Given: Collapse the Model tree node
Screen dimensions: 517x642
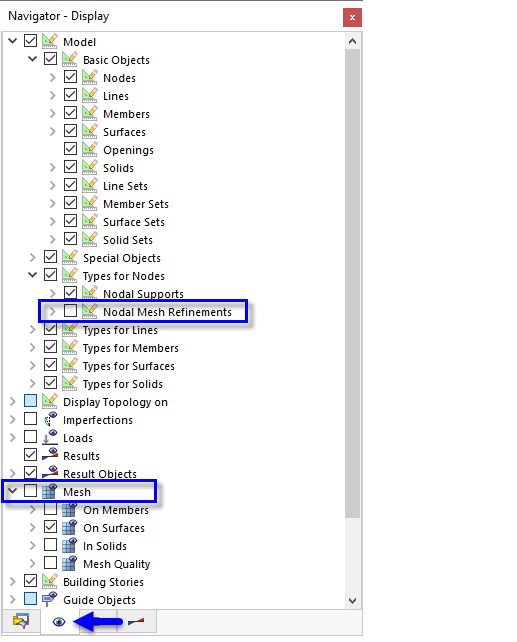Looking at the screenshot, I should [x=13, y=41].
